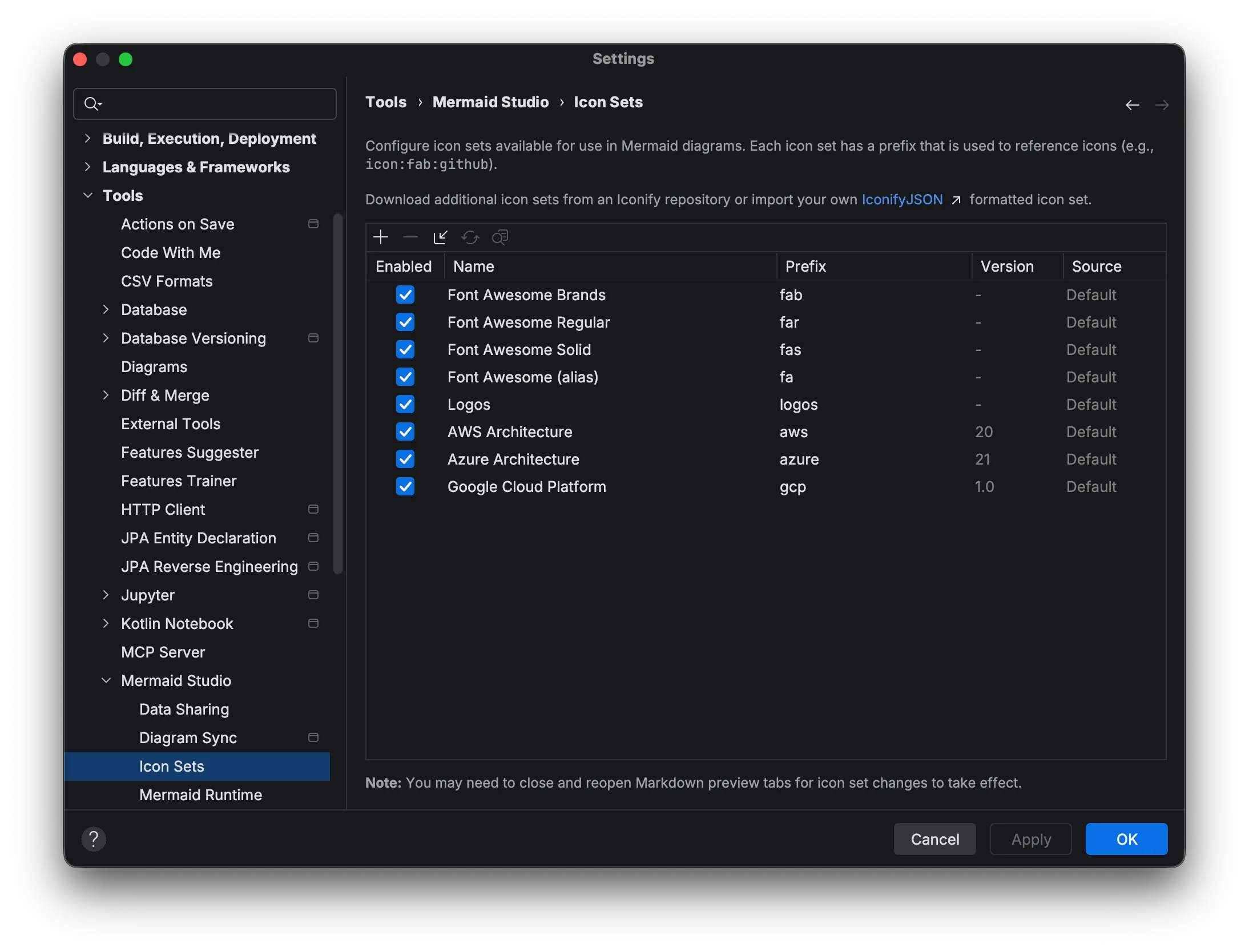Click the Show details search icon
The height and width of the screenshot is (952, 1249).
(x=500, y=237)
